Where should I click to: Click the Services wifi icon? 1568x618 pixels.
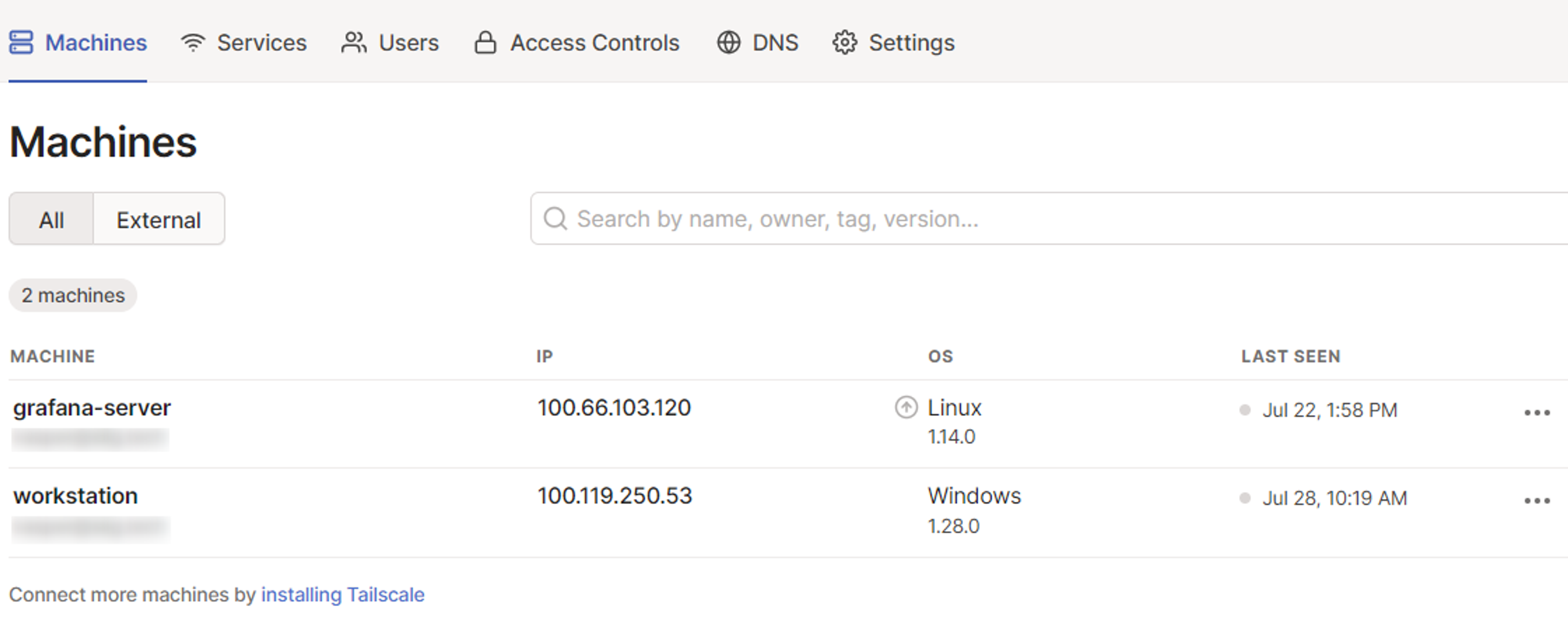pos(193,42)
